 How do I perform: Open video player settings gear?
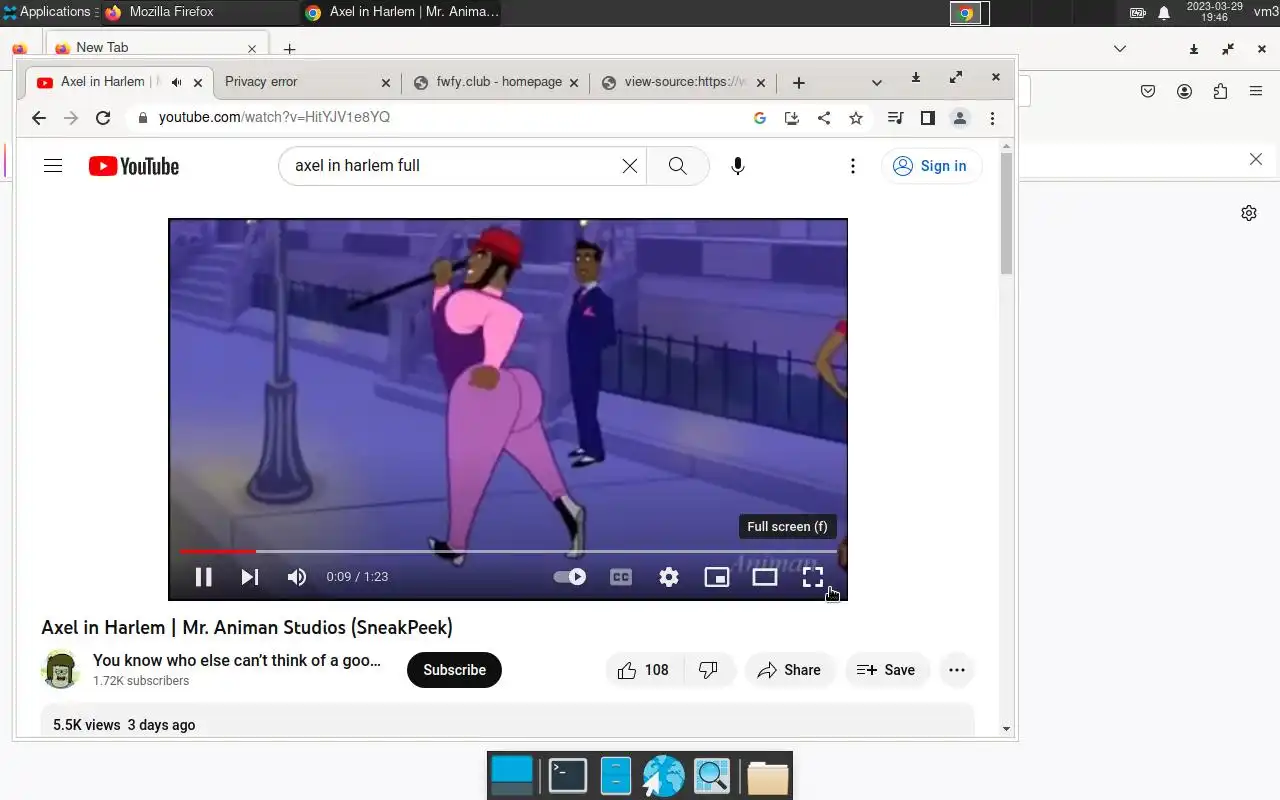(x=669, y=577)
